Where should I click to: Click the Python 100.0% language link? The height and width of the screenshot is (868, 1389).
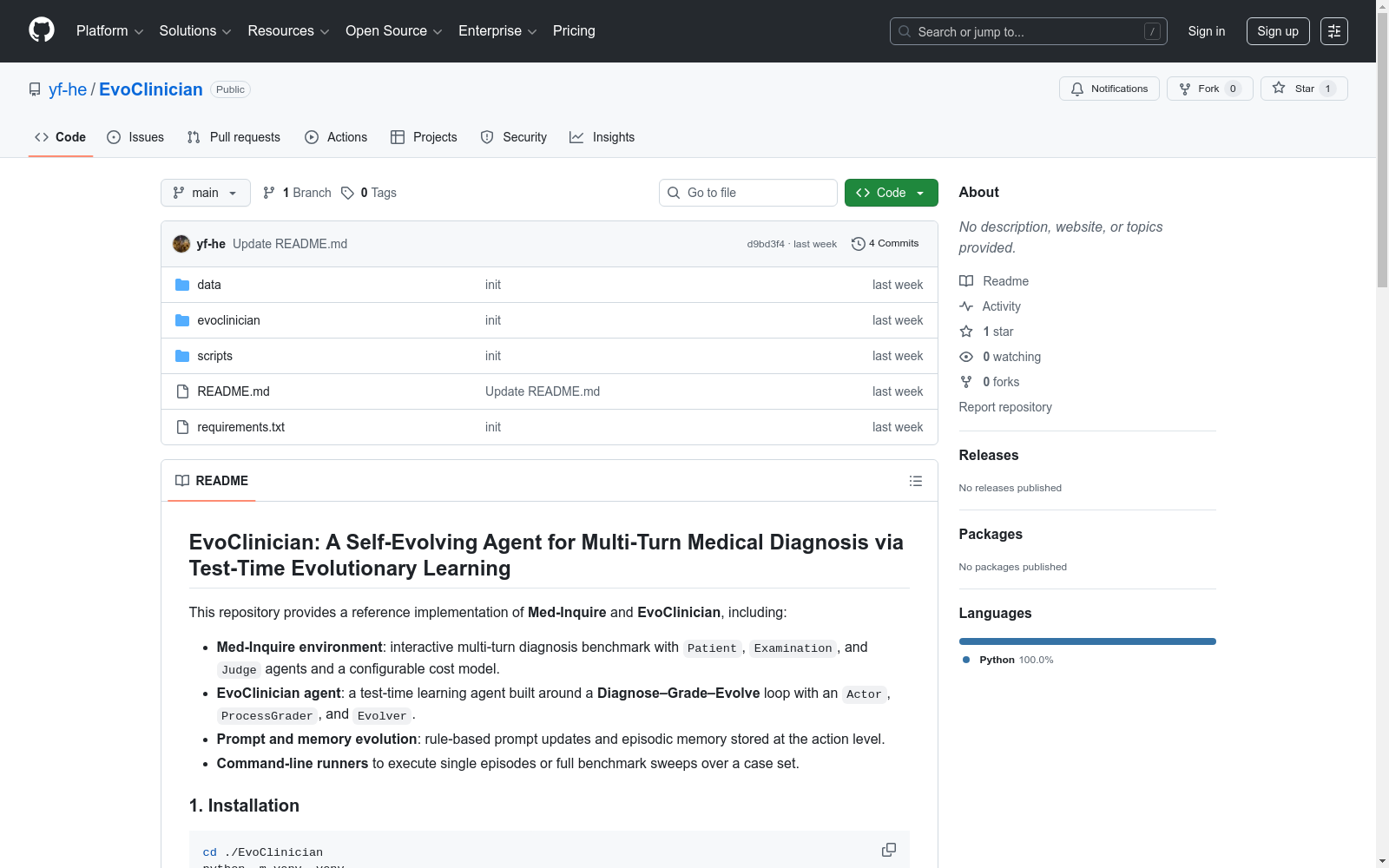point(1009,660)
